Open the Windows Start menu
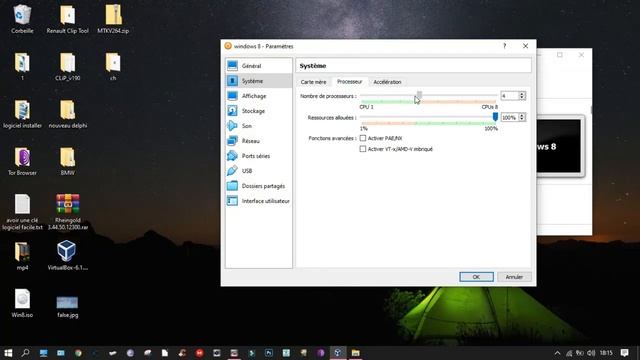The width and height of the screenshot is (640, 360). click(8, 353)
